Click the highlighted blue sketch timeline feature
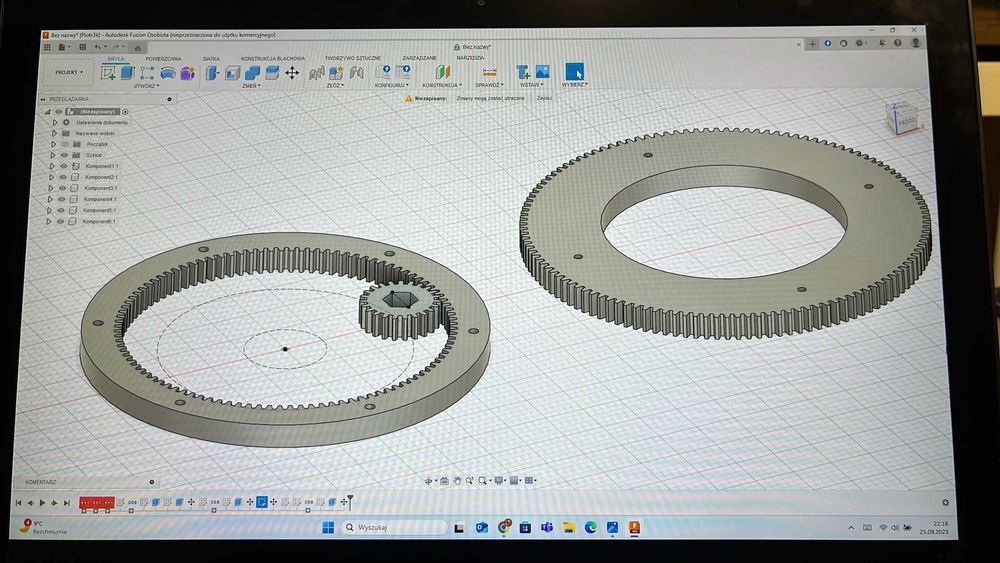This screenshot has height=563, width=1000. pos(261,502)
